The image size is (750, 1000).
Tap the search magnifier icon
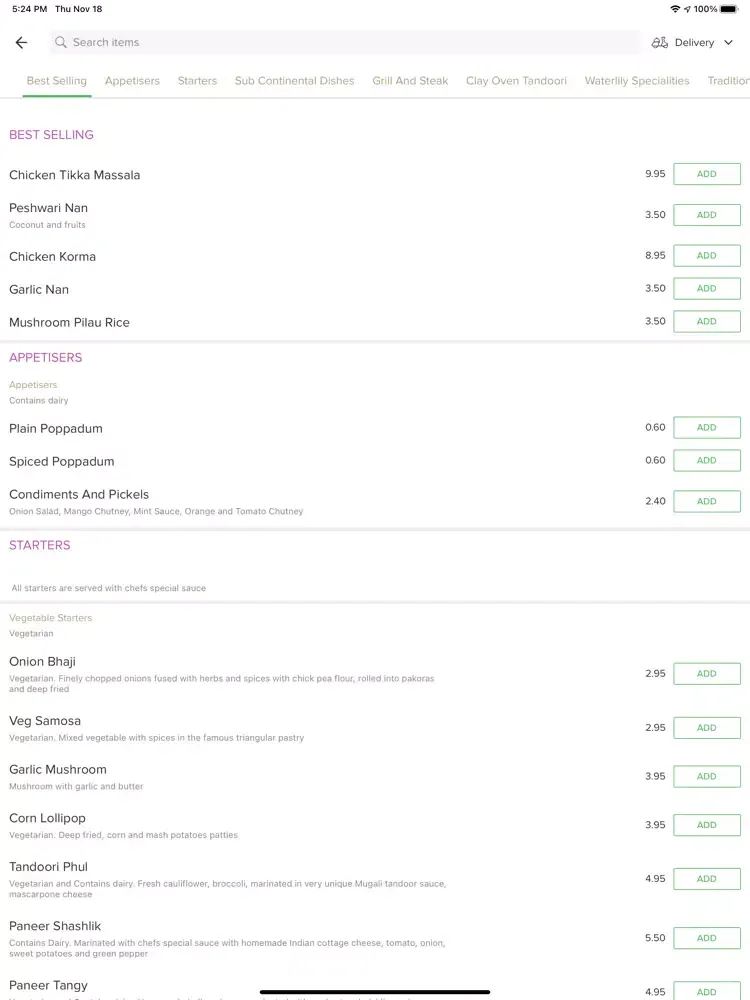[61, 42]
